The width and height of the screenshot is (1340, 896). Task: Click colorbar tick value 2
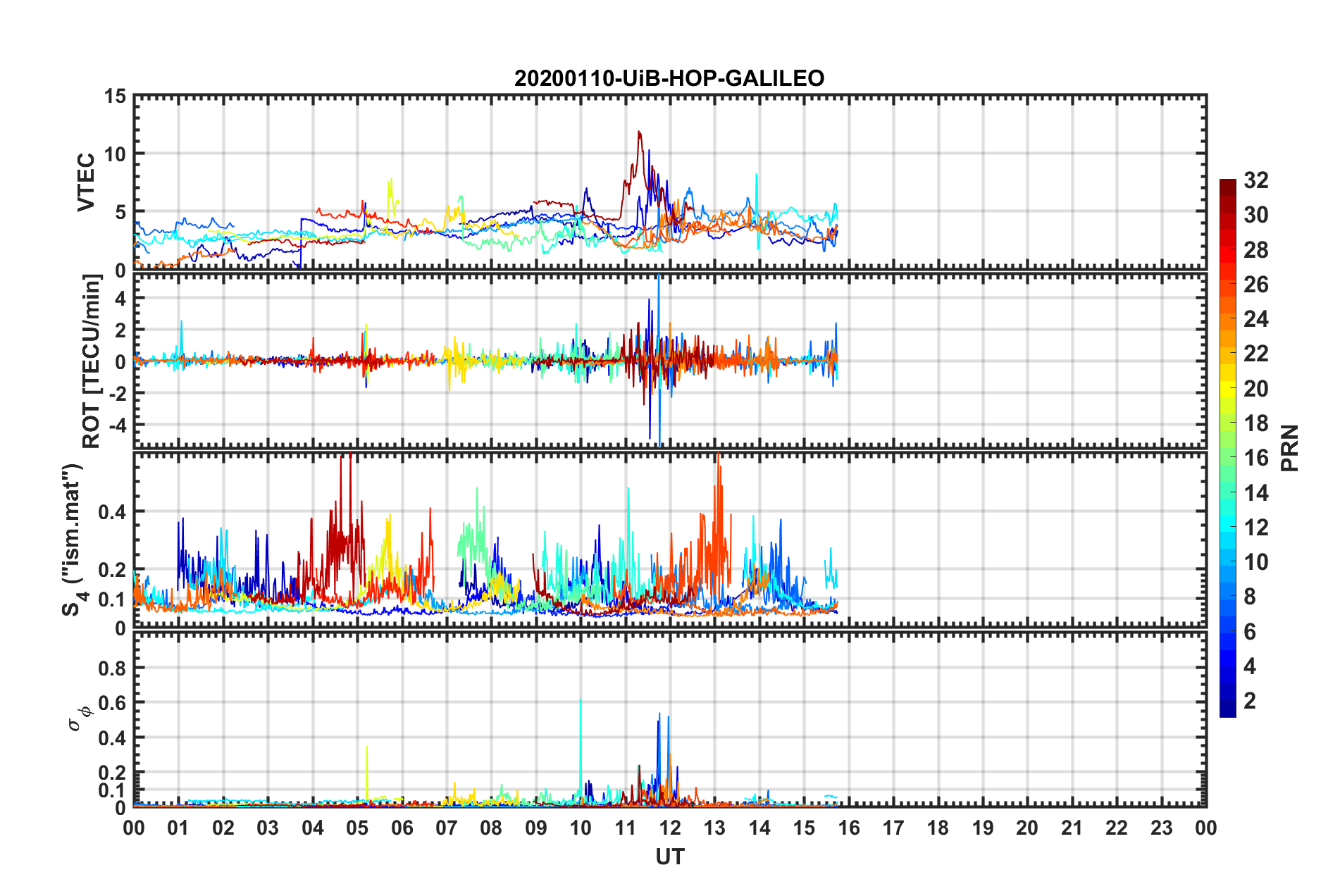1250,701
